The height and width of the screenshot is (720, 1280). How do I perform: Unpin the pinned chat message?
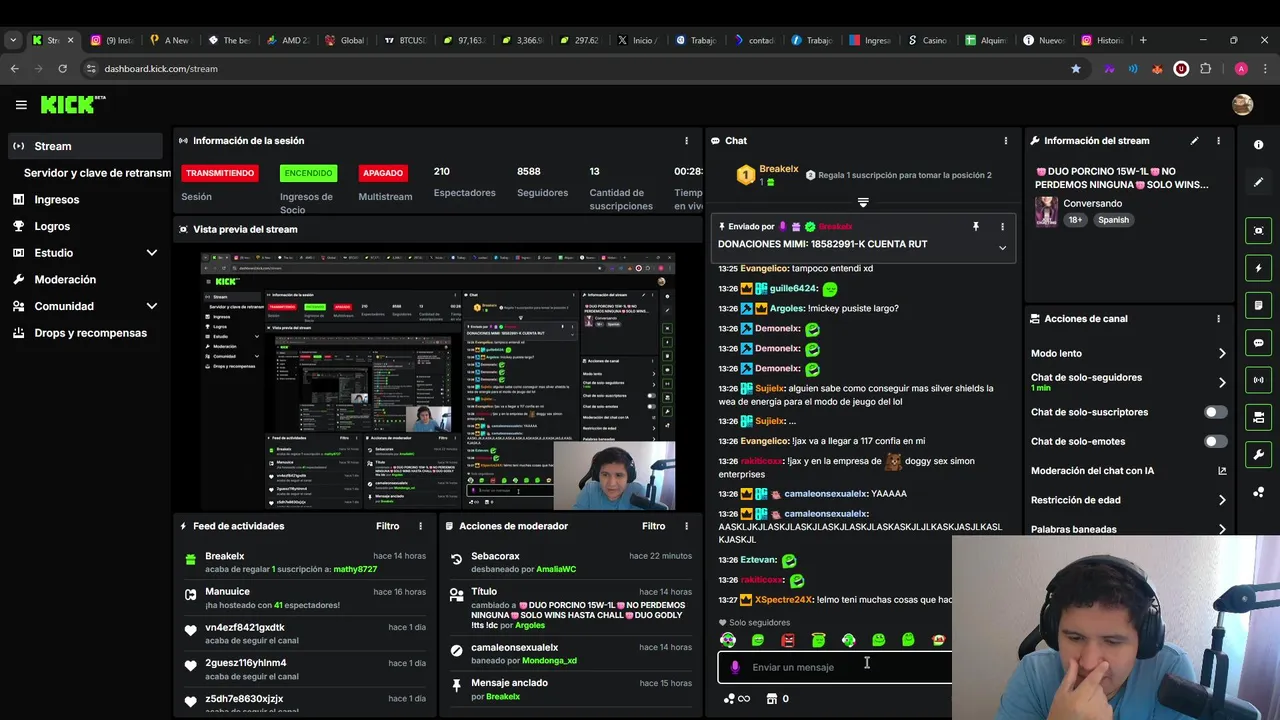coord(976,227)
